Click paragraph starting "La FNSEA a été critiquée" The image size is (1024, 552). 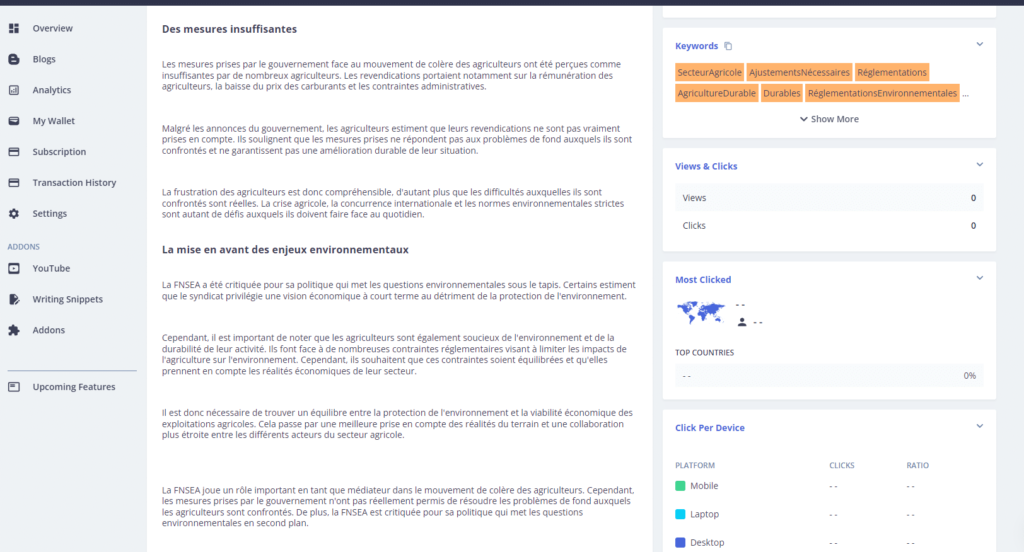(398, 291)
